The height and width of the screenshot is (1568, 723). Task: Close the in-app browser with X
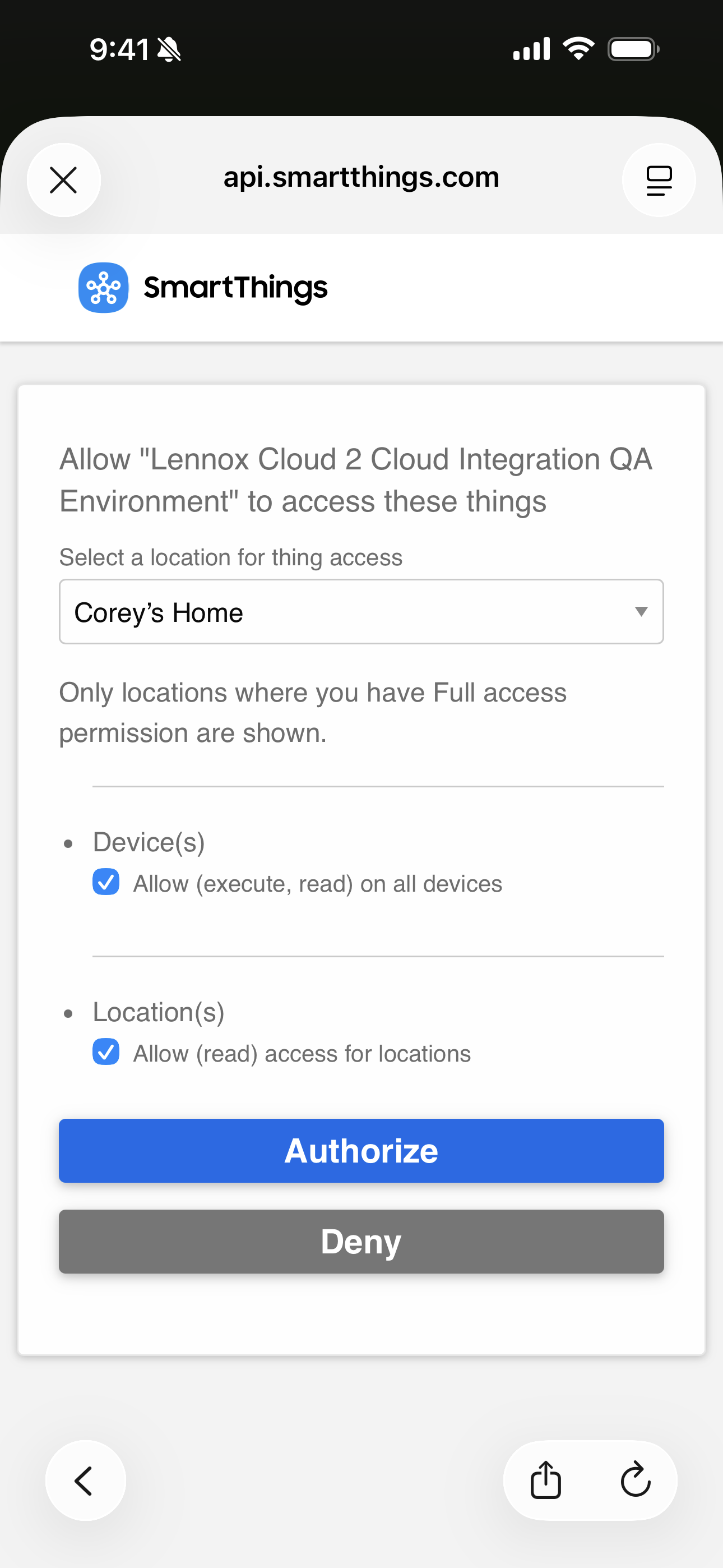click(64, 180)
